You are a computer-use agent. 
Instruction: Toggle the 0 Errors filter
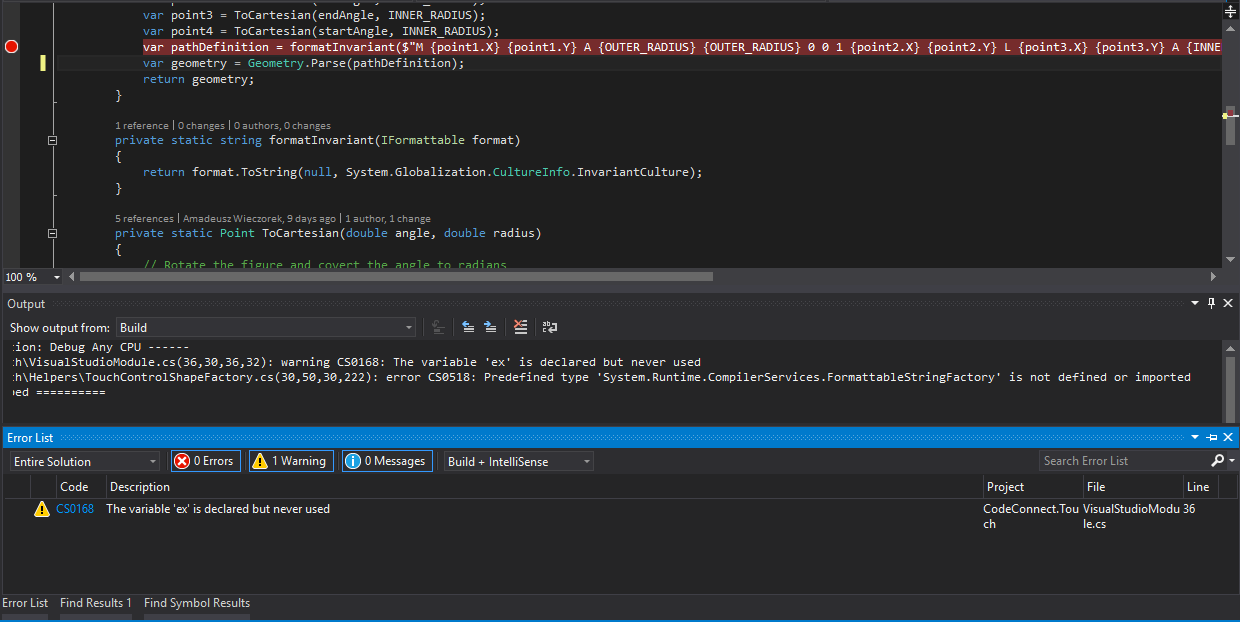[205, 460]
